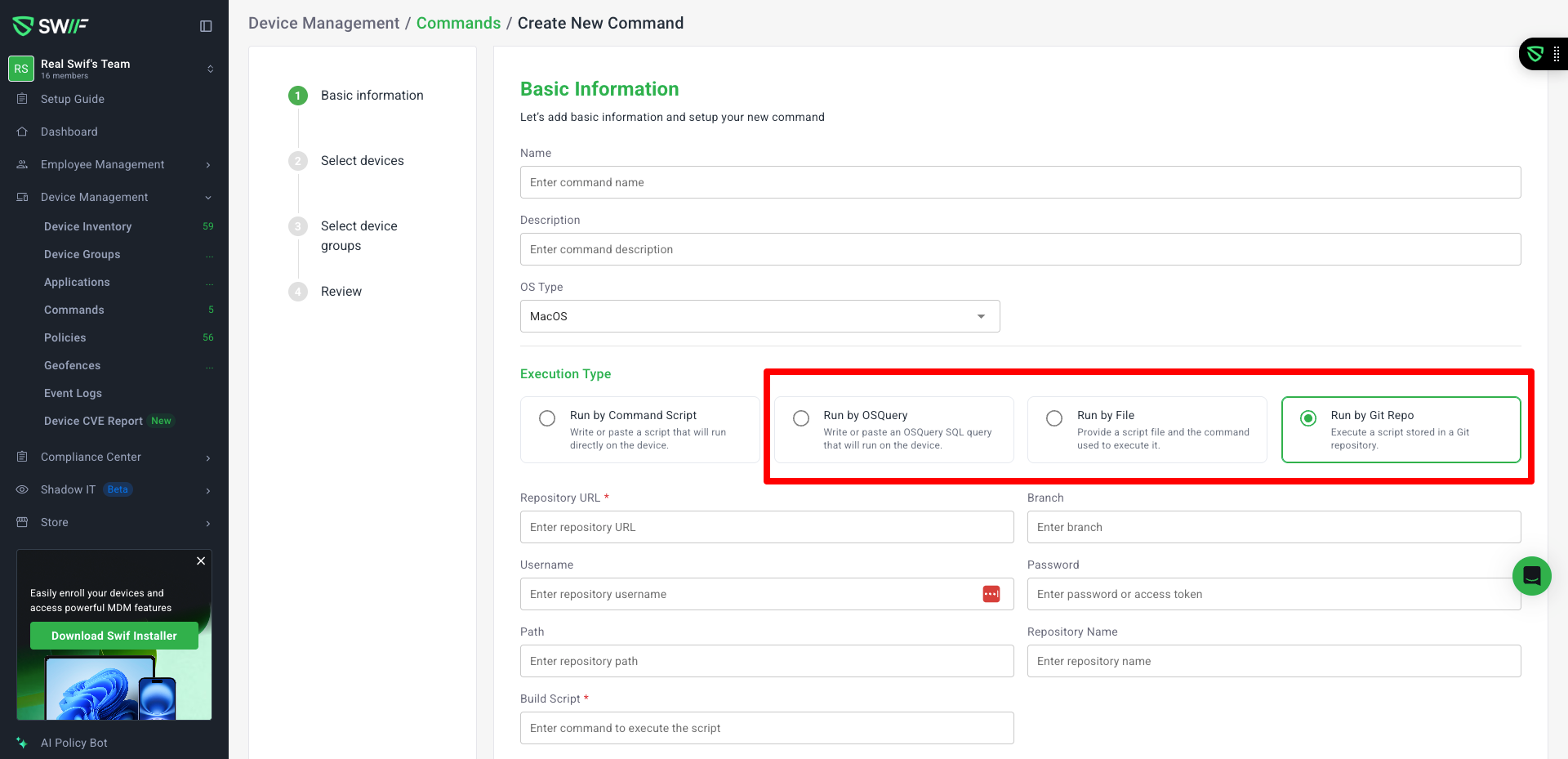Click the Swif logo in sidebar
Screen dimensions: 1568x759
pyautogui.click(x=51, y=26)
